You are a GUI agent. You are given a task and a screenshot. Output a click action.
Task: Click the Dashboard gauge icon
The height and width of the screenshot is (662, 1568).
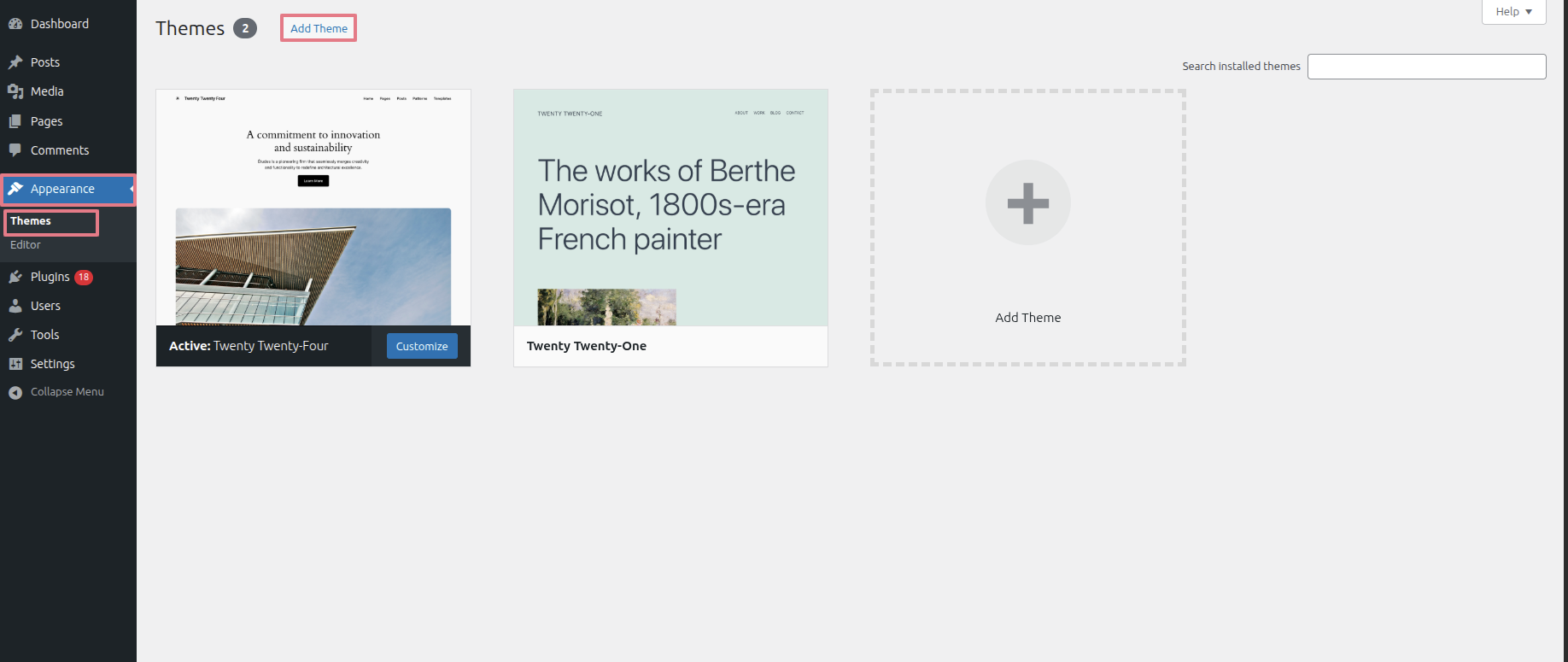(x=15, y=24)
